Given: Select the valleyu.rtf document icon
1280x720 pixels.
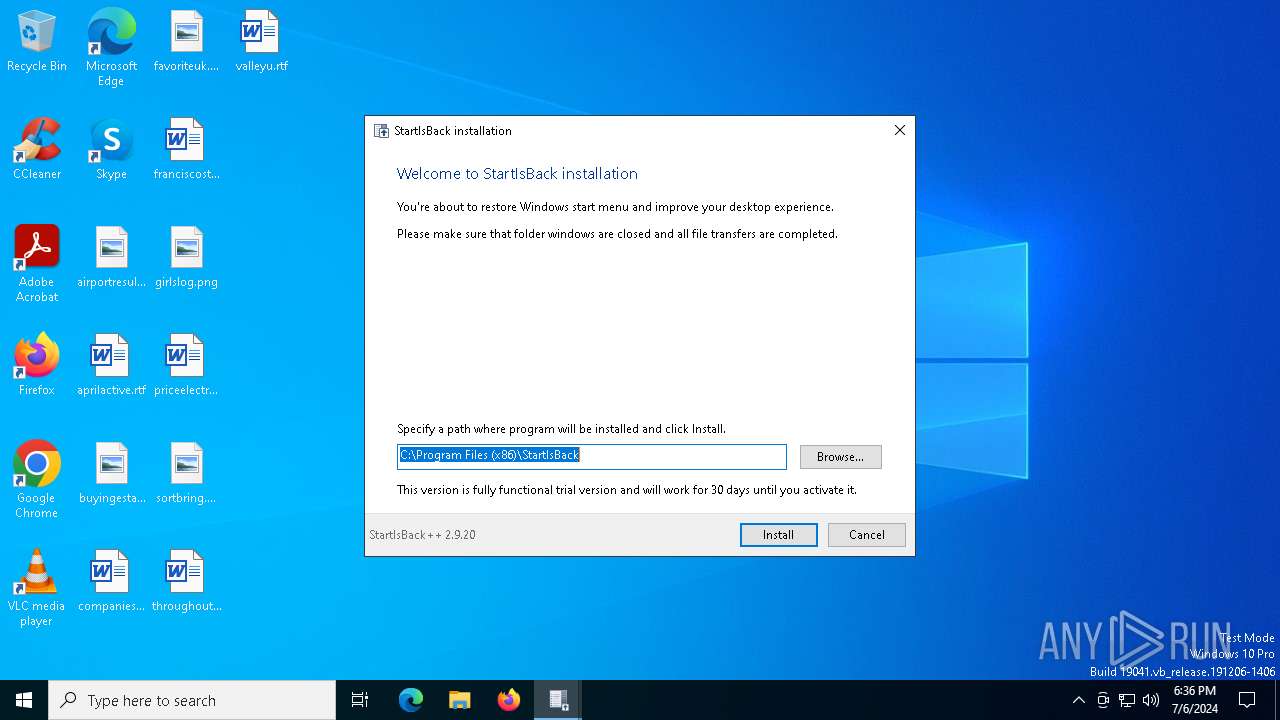Looking at the screenshot, I should (261, 42).
